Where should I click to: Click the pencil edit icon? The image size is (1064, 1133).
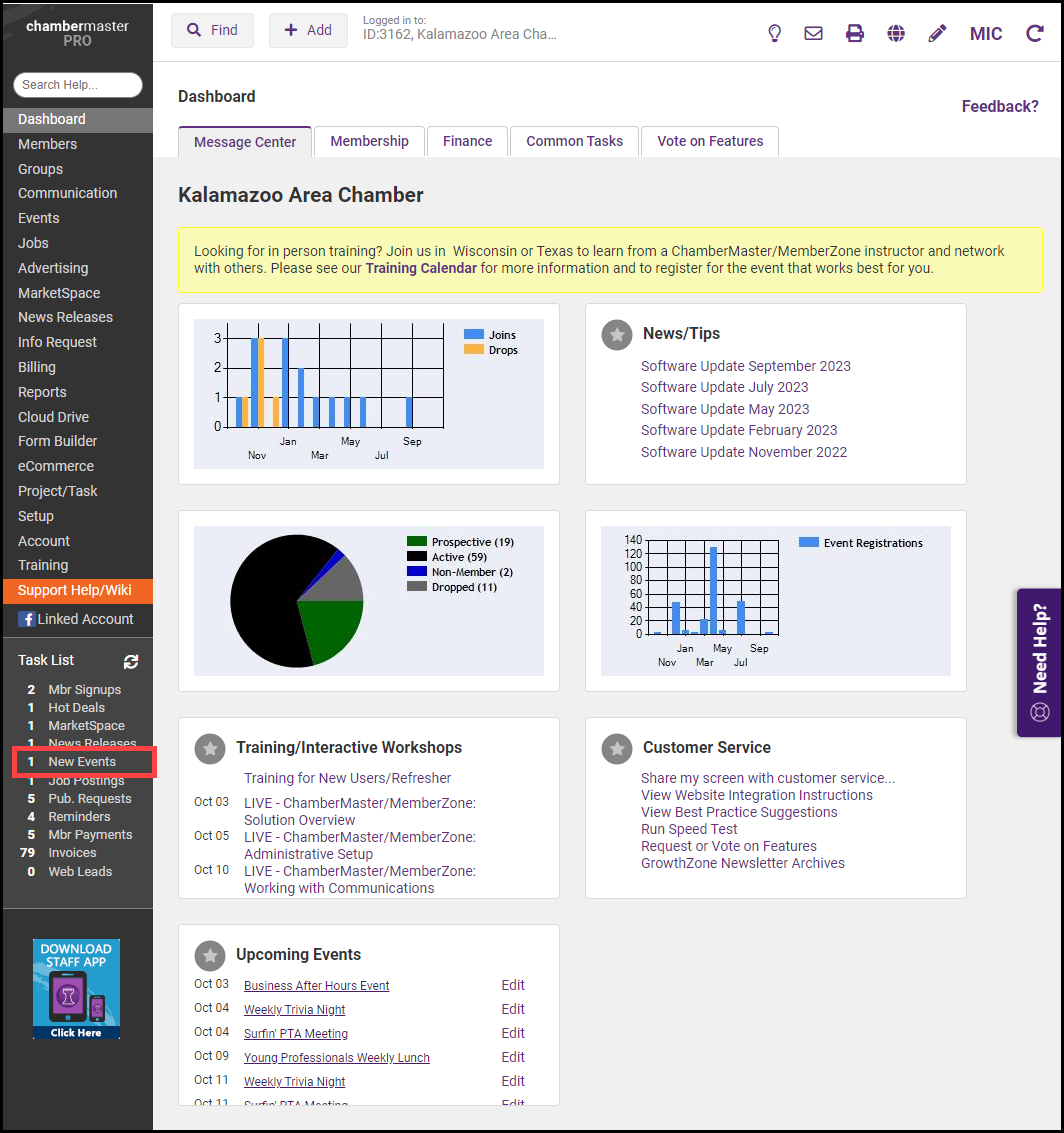[937, 33]
